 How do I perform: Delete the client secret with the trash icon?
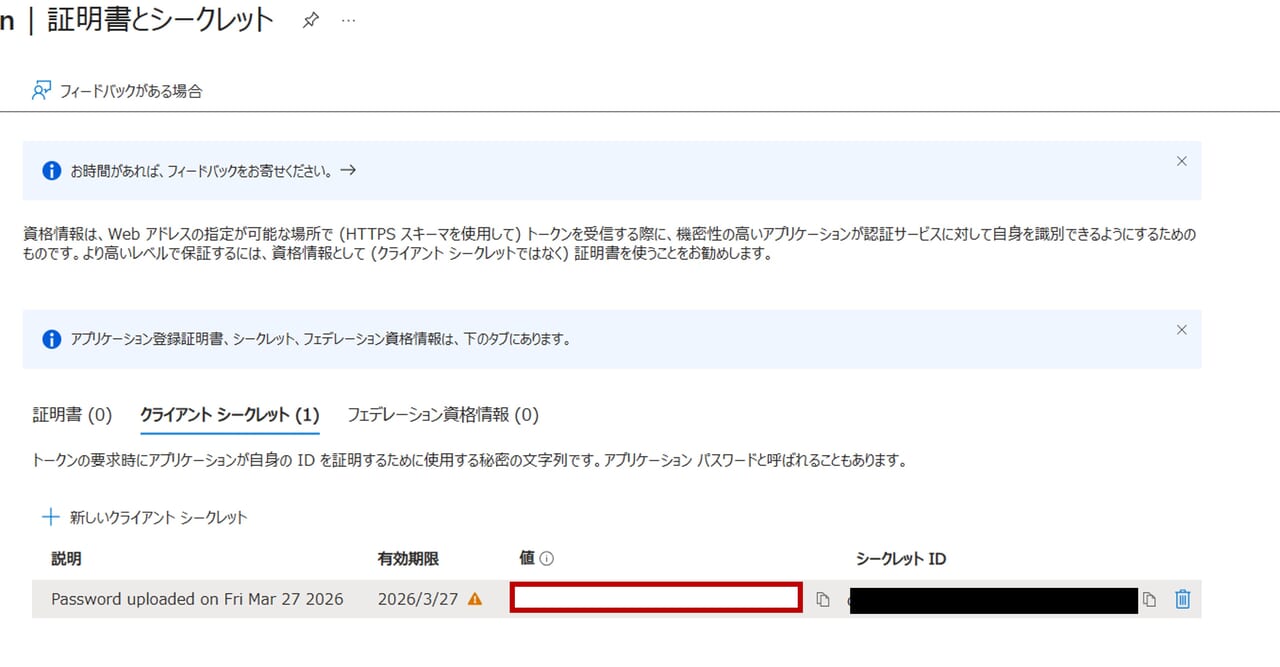pyautogui.click(x=1183, y=599)
